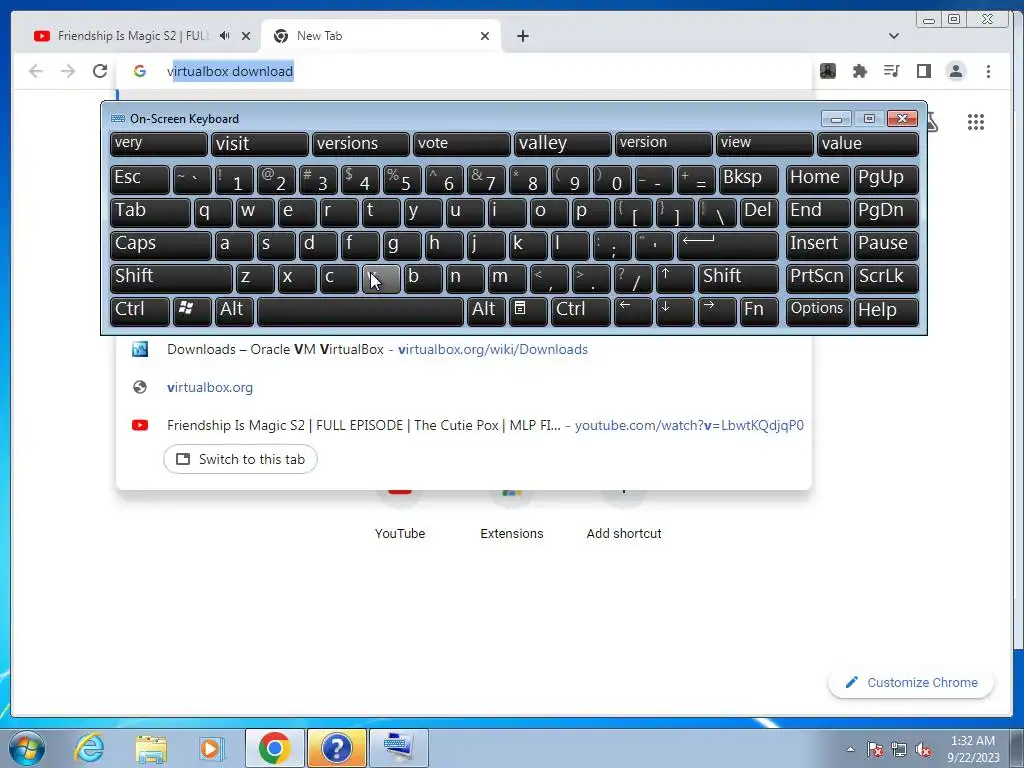The height and width of the screenshot is (768, 1024).
Task: Click the down arrow key
Action: pyautogui.click(x=675, y=312)
